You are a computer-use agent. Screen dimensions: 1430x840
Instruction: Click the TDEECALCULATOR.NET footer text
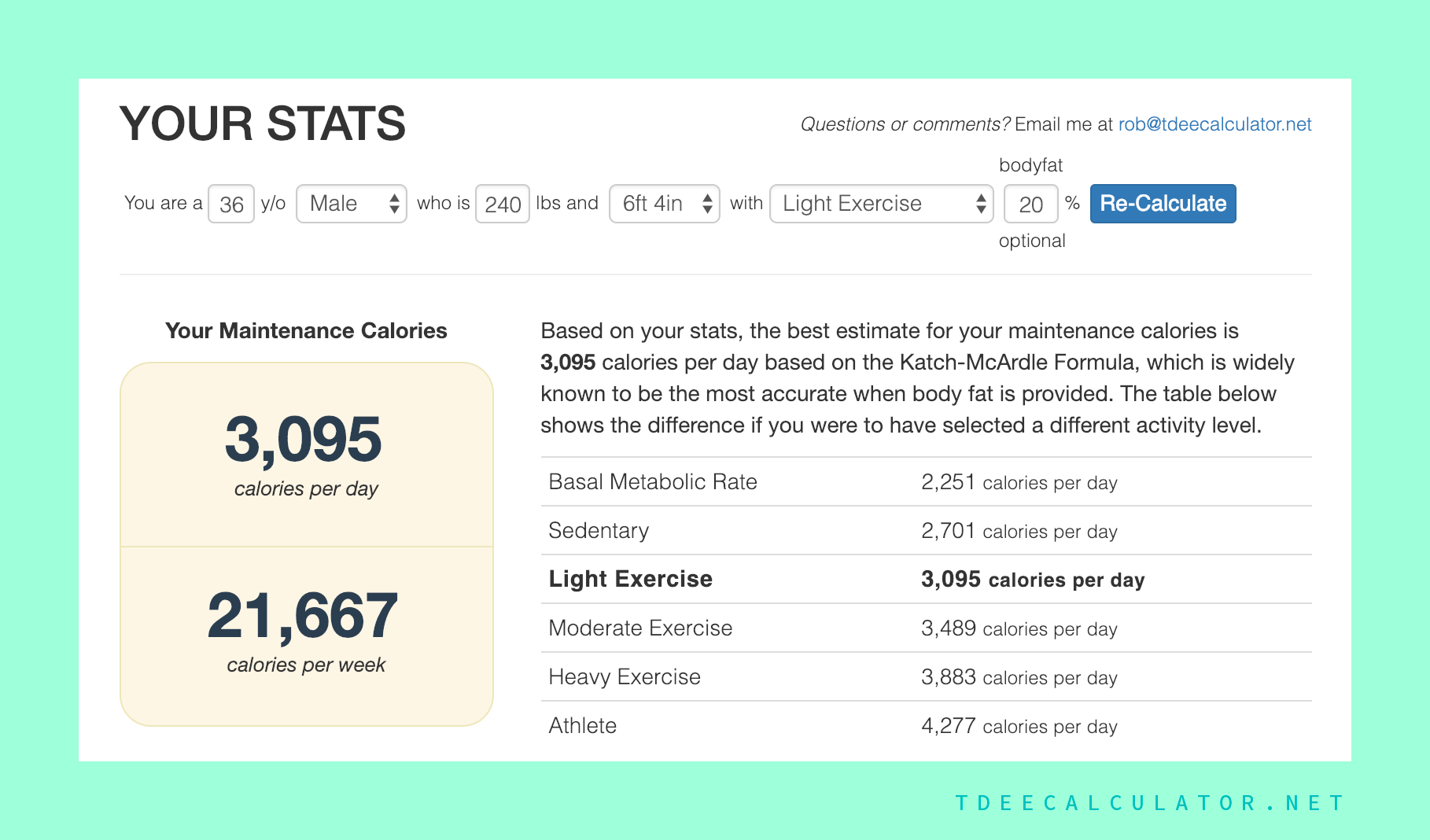point(1147,802)
